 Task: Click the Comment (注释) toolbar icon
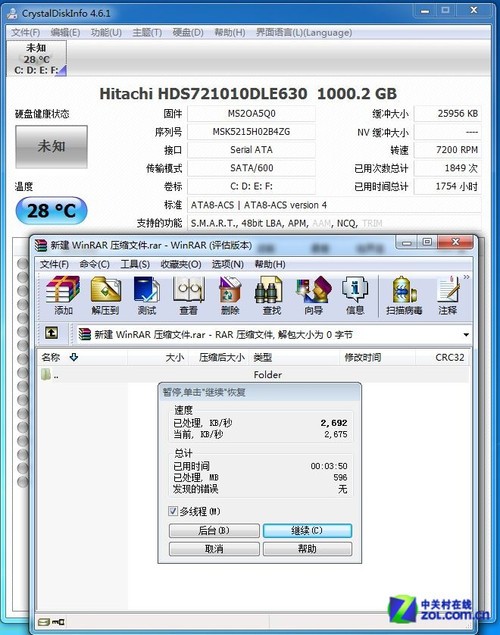click(448, 295)
